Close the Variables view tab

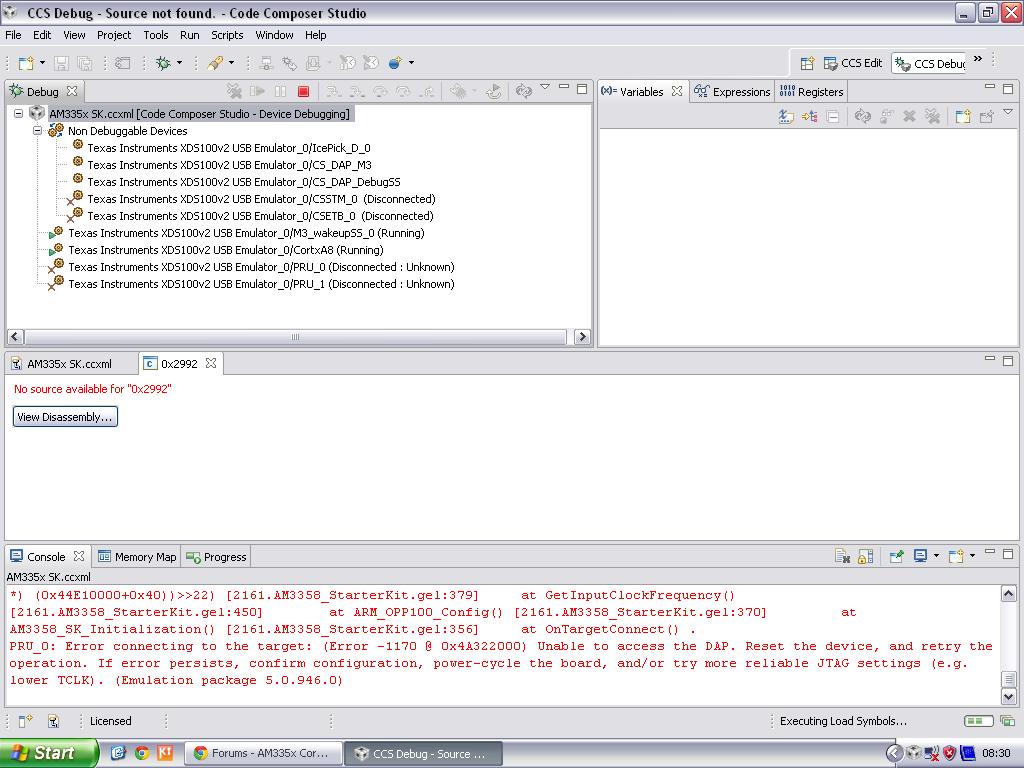click(677, 91)
